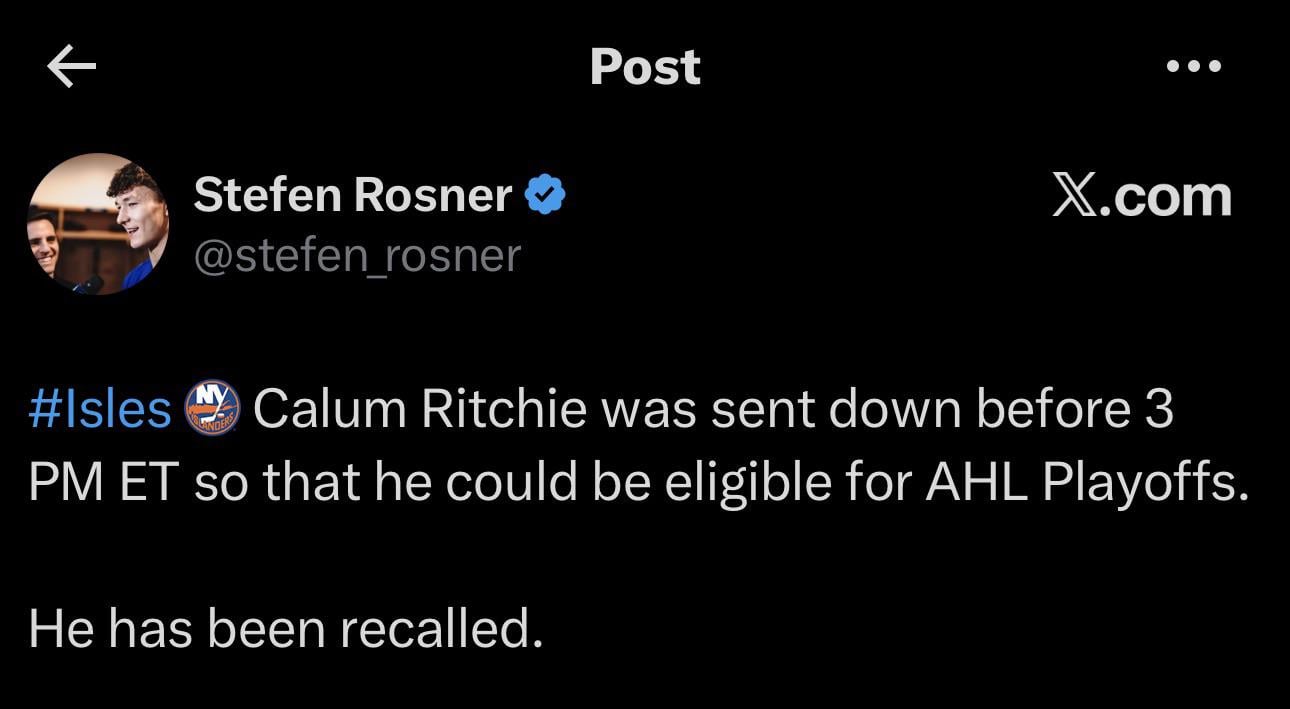Open the Stefen Rosner display name

coord(352,194)
